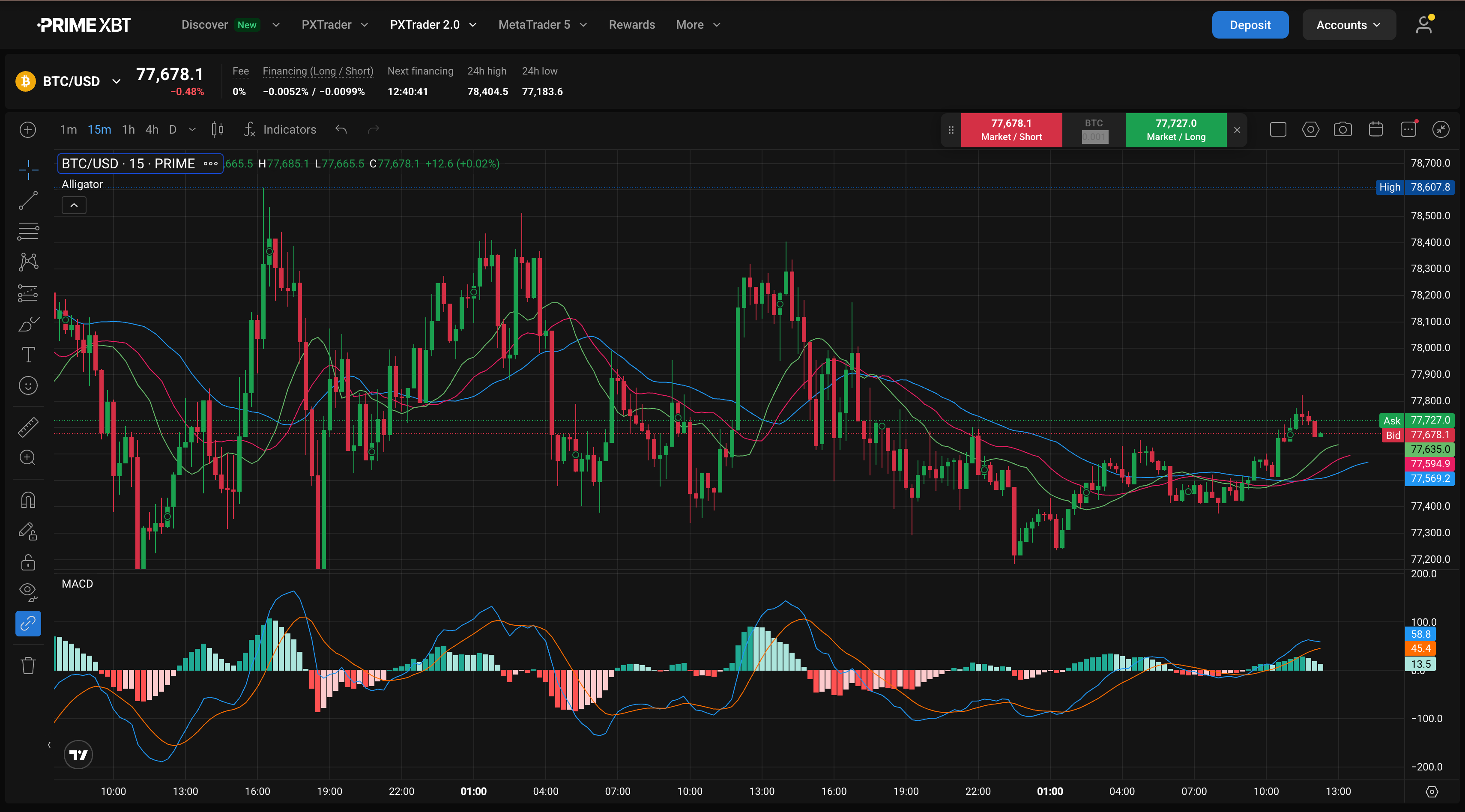Activate the zoom in tool

pyautogui.click(x=28, y=458)
